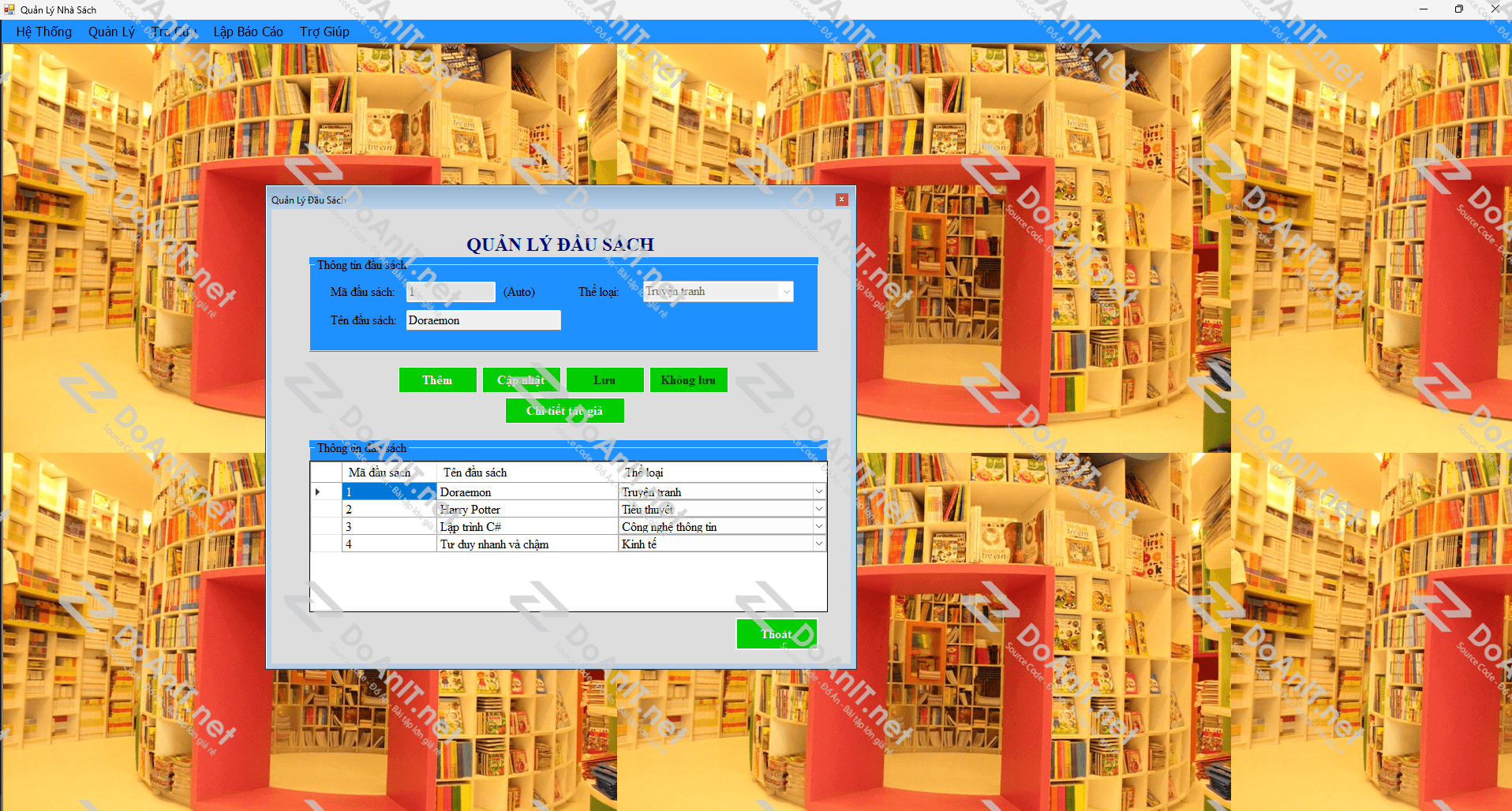Expand Thể loại dropdown in Tư duy nhanh row
The width and height of the screenshot is (1512, 811).
(x=818, y=544)
